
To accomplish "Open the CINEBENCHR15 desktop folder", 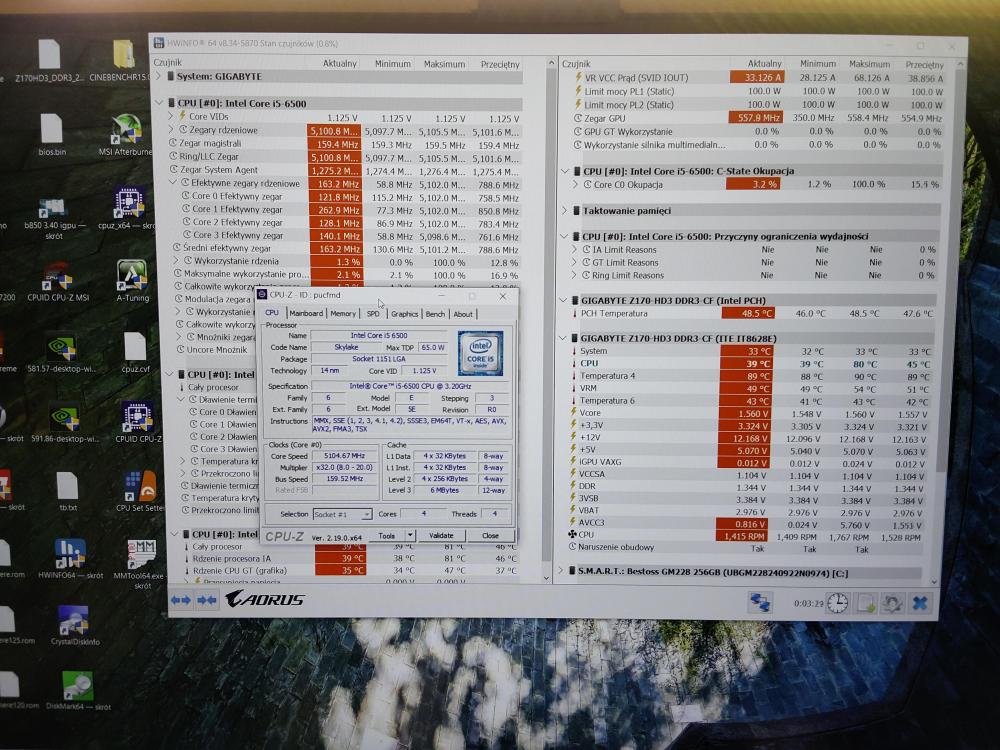I will coord(124,61).
